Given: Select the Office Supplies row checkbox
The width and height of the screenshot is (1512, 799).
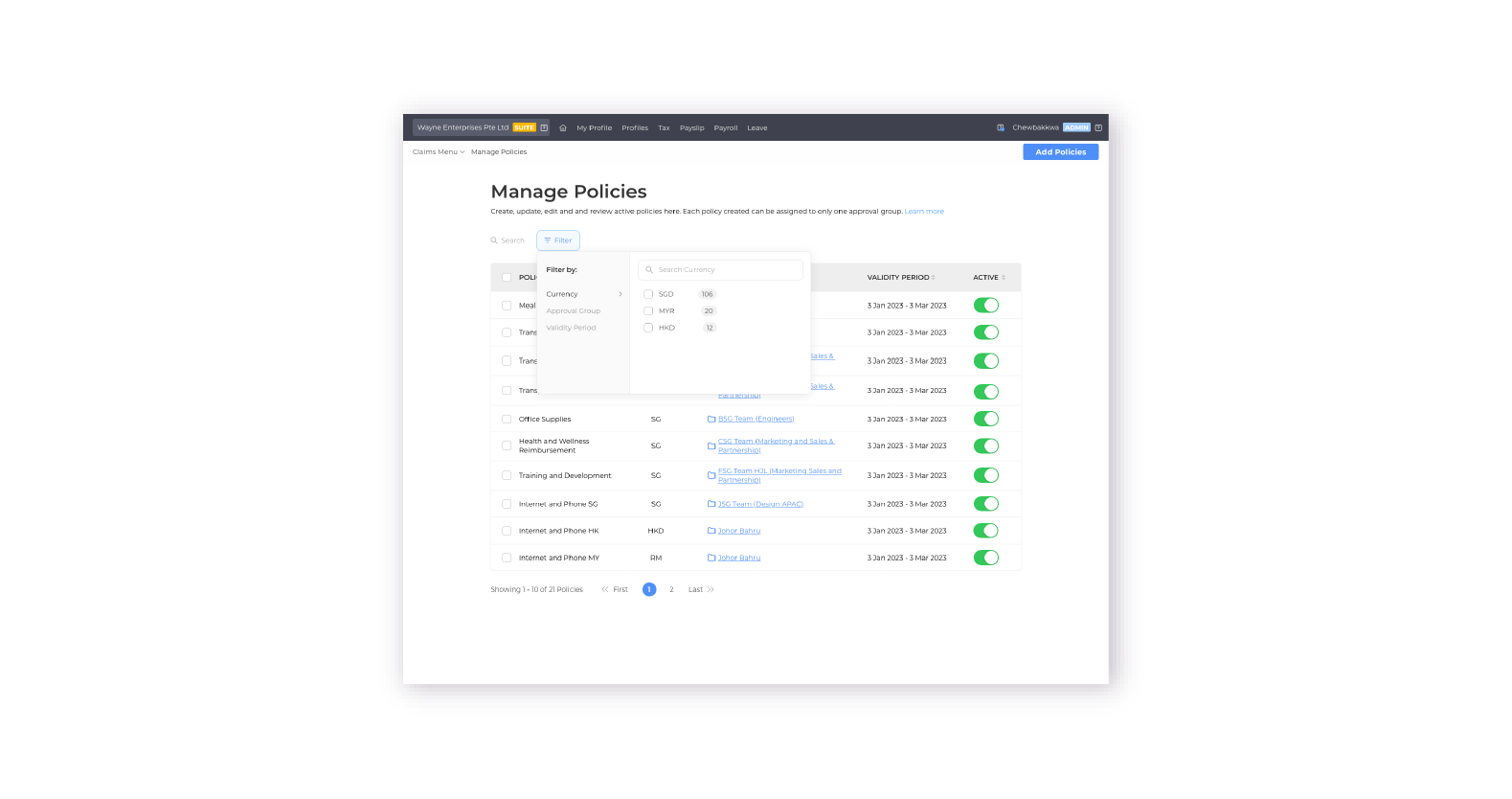Looking at the screenshot, I should click(507, 419).
